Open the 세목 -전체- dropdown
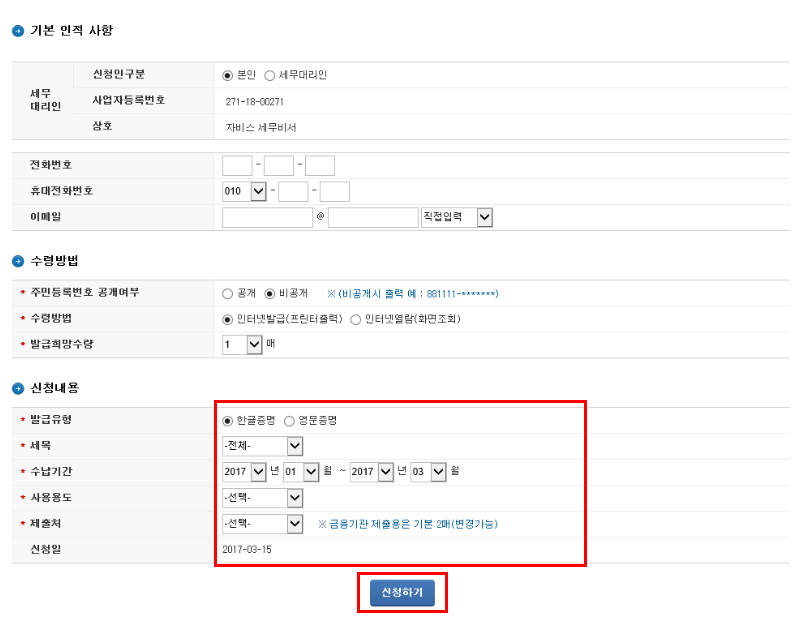 [262, 446]
